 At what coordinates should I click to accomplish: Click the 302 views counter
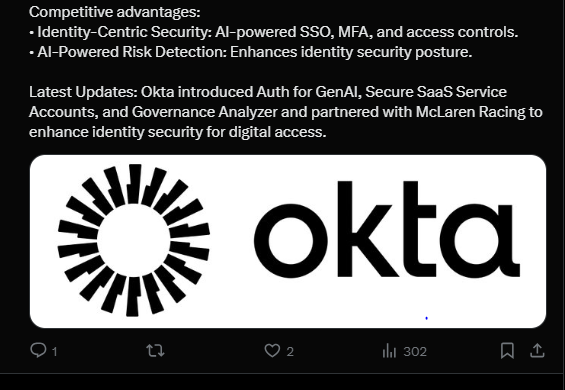tap(415, 351)
